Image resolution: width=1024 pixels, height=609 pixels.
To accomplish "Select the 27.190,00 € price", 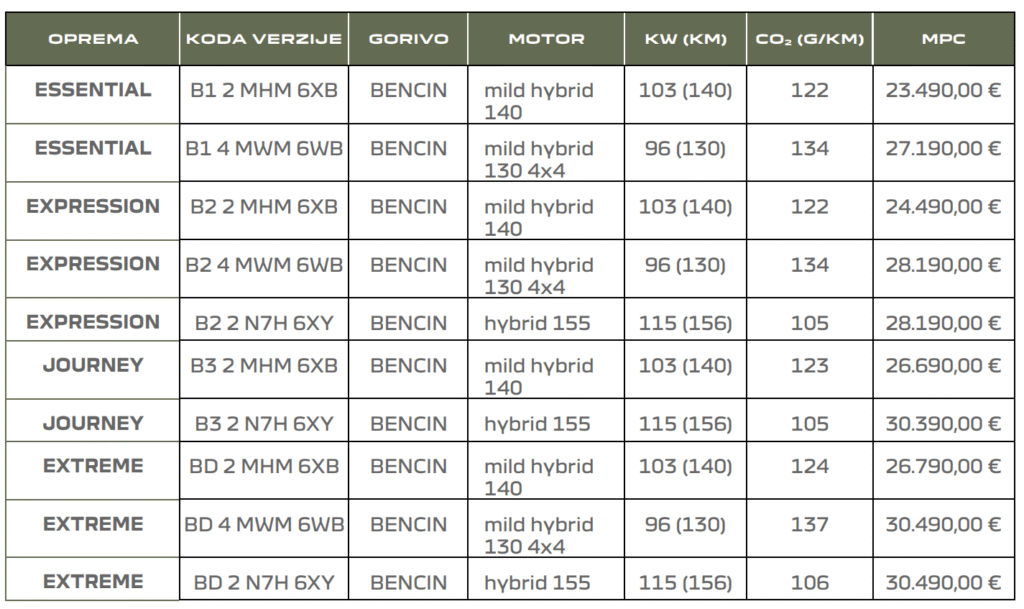I will coord(943,149).
